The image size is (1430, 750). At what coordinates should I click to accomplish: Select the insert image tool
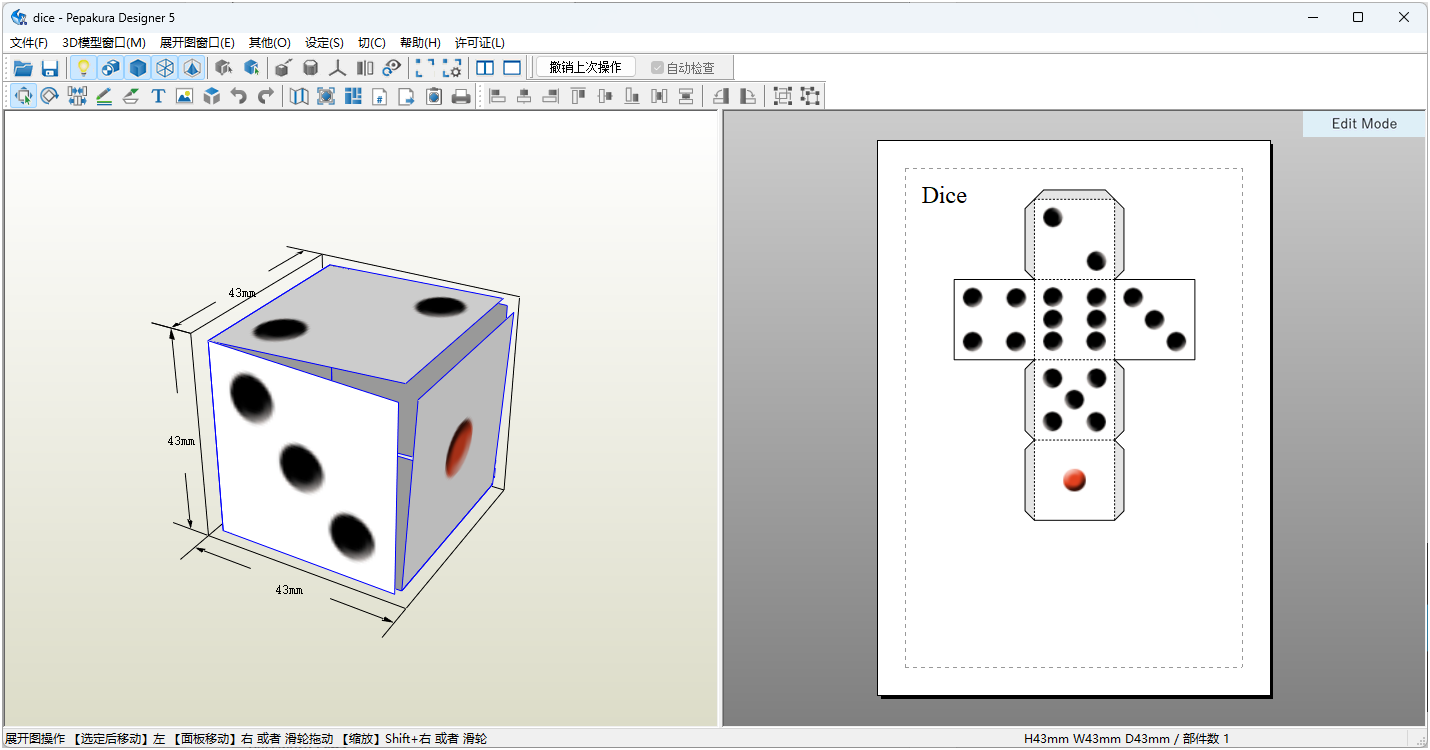click(x=184, y=96)
